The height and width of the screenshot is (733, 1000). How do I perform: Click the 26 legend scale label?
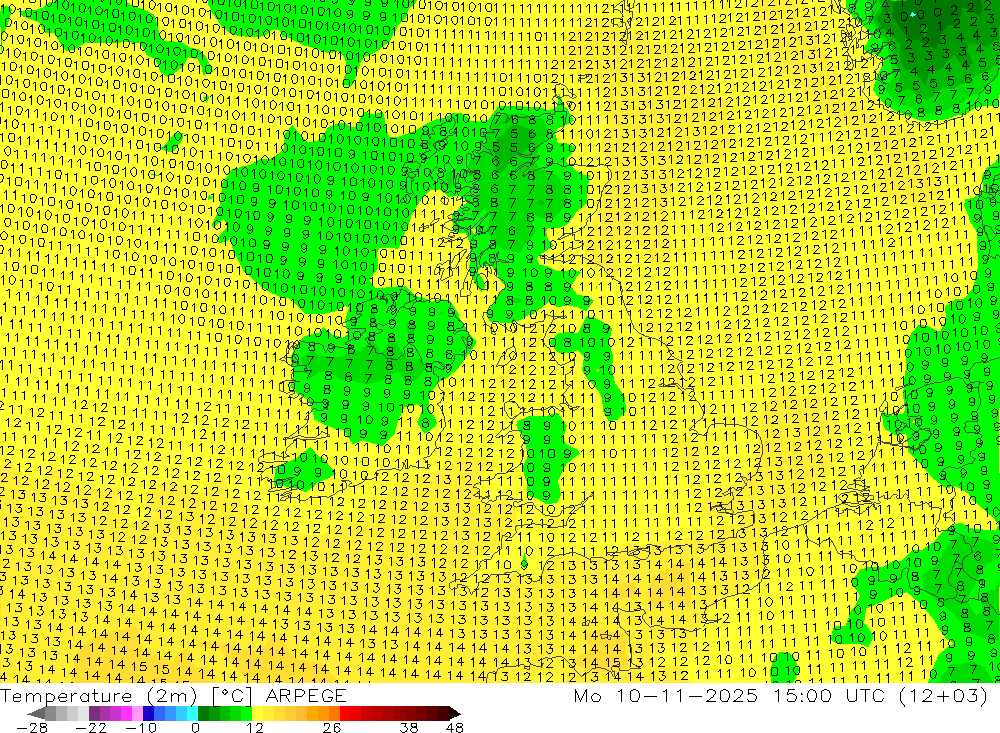coord(332,727)
